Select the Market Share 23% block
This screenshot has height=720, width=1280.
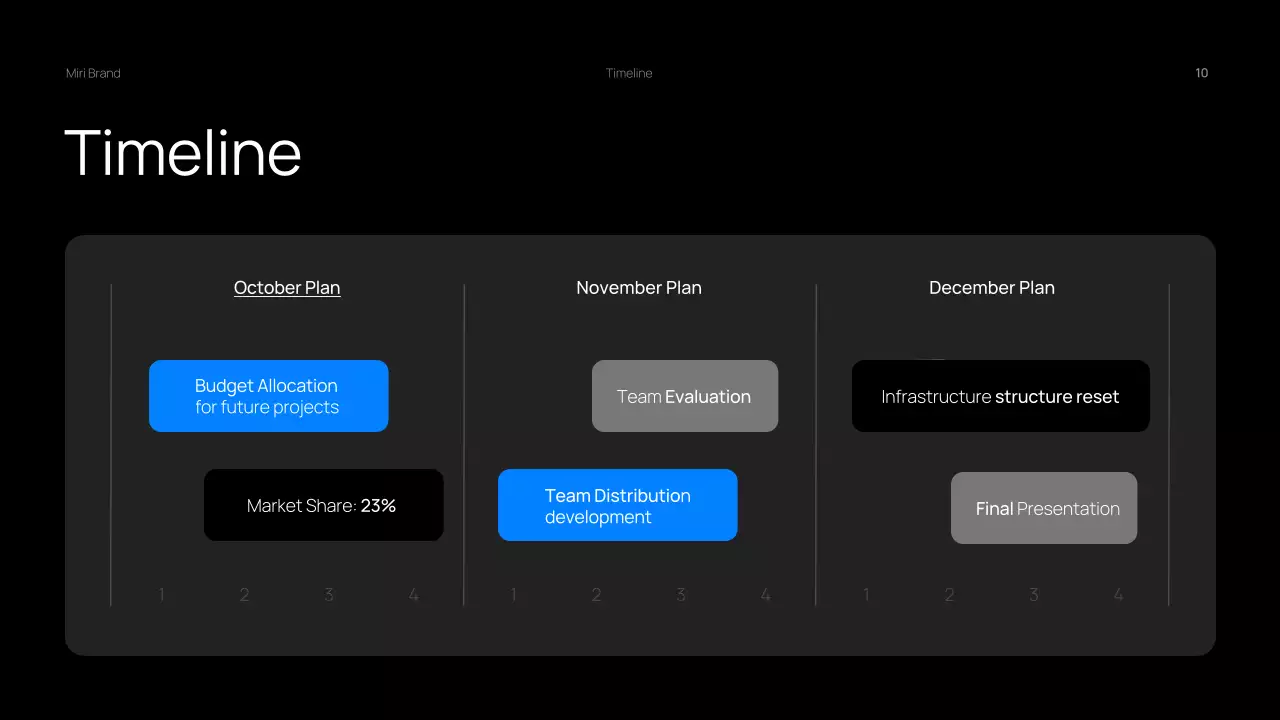323,505
